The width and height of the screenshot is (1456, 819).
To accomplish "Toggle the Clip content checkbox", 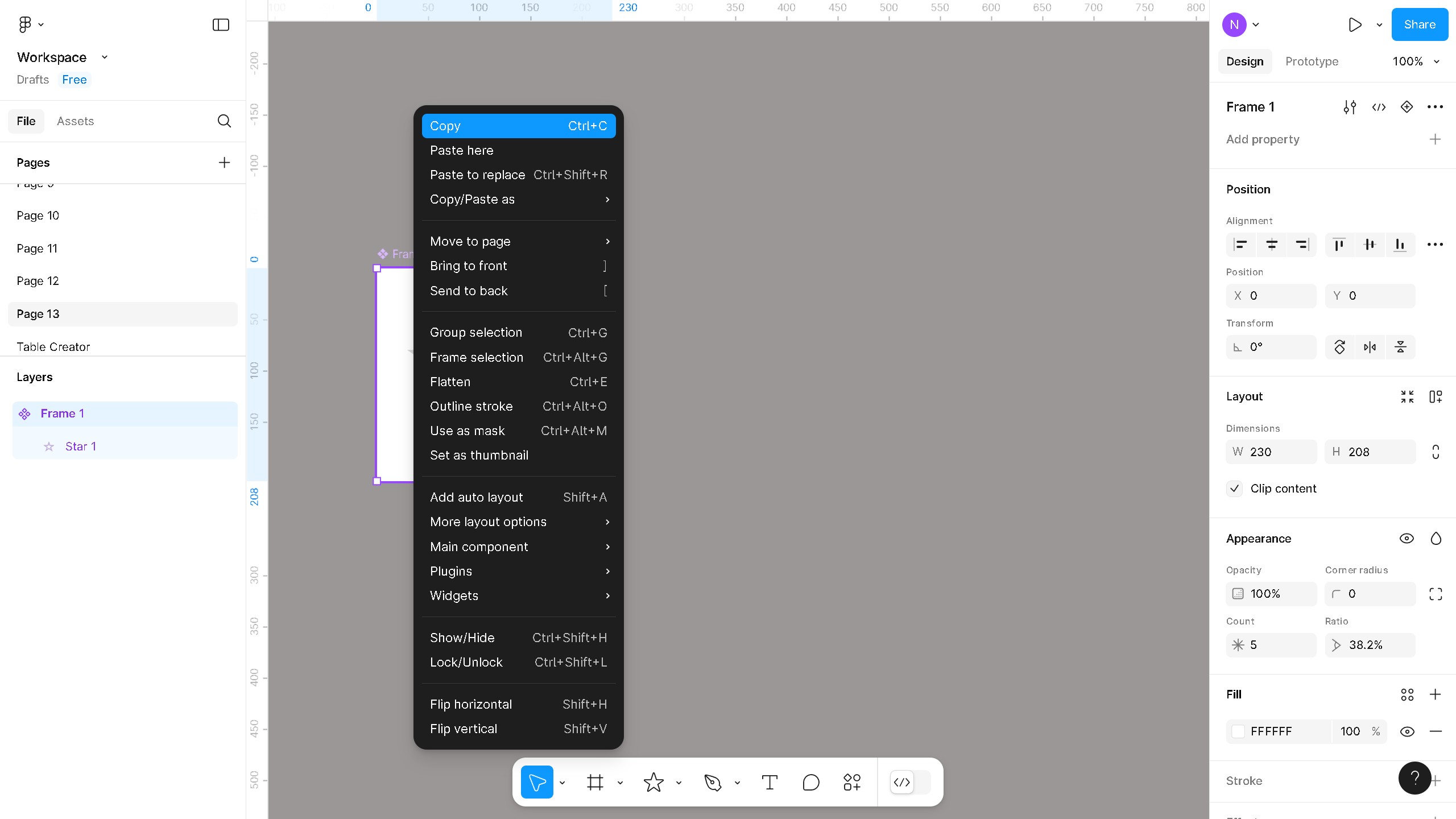I will [1234, 489].
